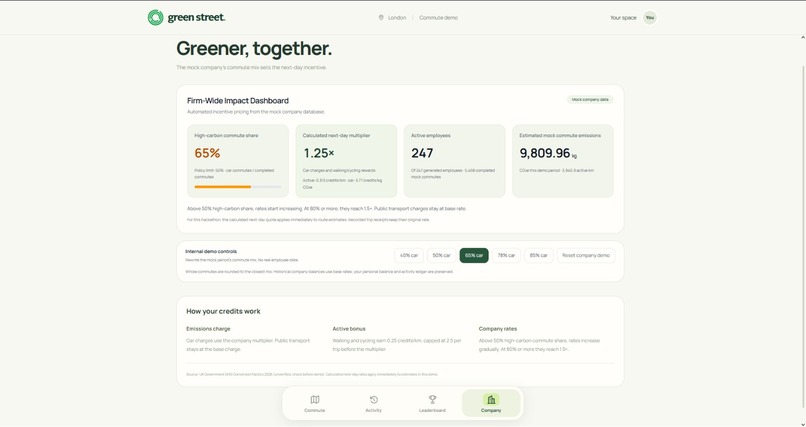Switch to the Company tab label
Viewport: 806px width, 427px height.
point(491,411)
